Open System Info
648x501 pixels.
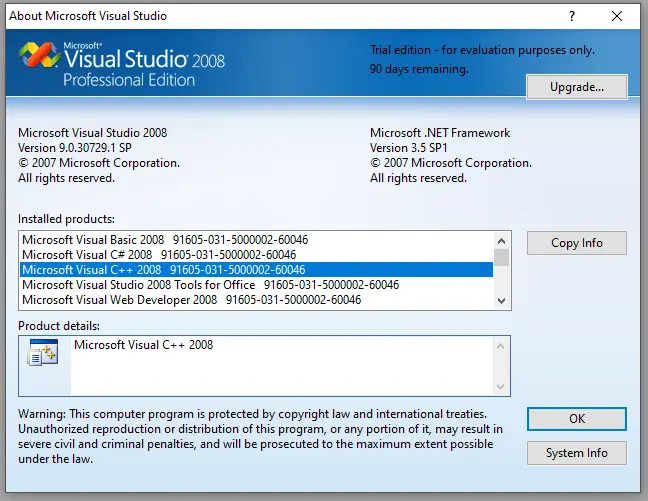(577, 453)
